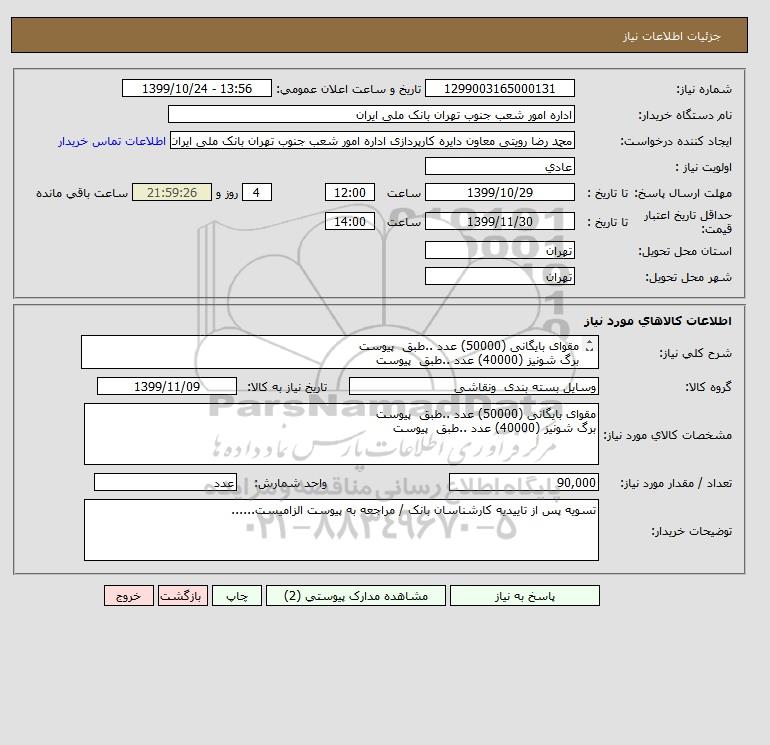The height and width of the screenshot is (745, 770).
Task: Click the شرح کلی نیاز description box
Action: [x=340, y=352]
